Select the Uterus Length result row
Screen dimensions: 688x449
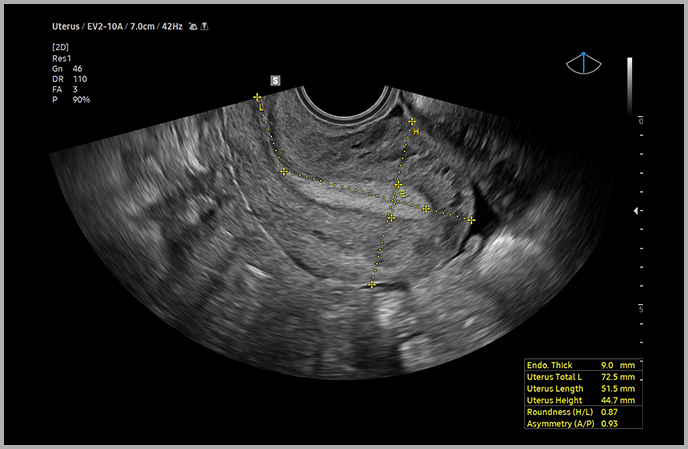(581, 388)
